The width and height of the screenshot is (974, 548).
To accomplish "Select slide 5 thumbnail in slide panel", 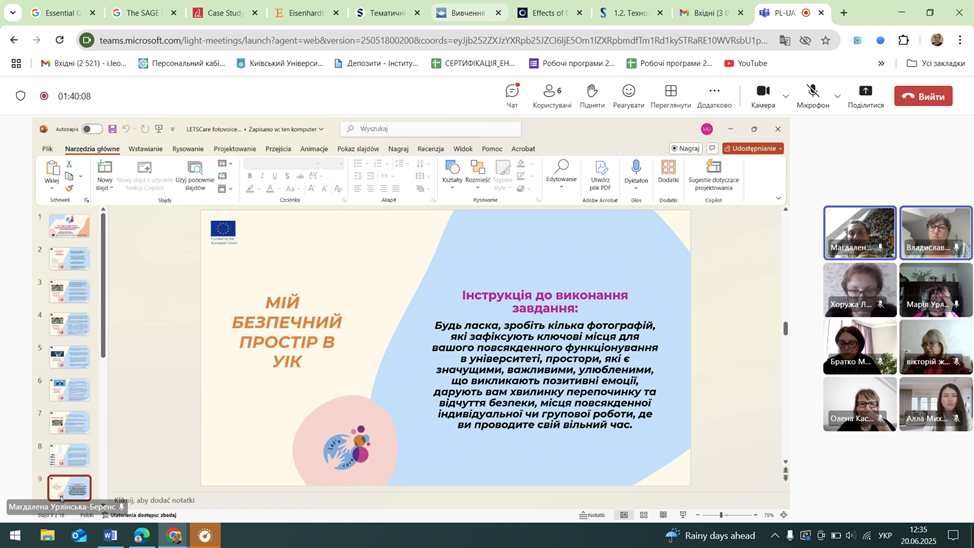I will coord(70,357).
